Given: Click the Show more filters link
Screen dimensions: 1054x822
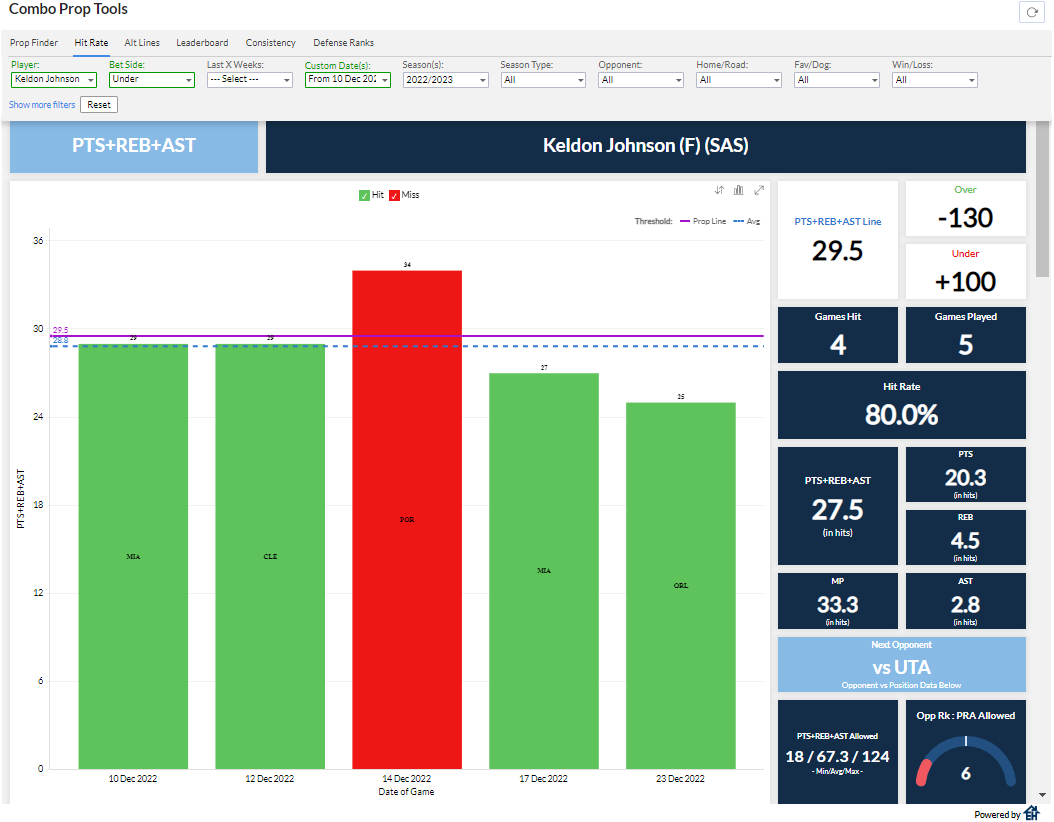Looking at the screenshot, I should click(x=42, y=104).
